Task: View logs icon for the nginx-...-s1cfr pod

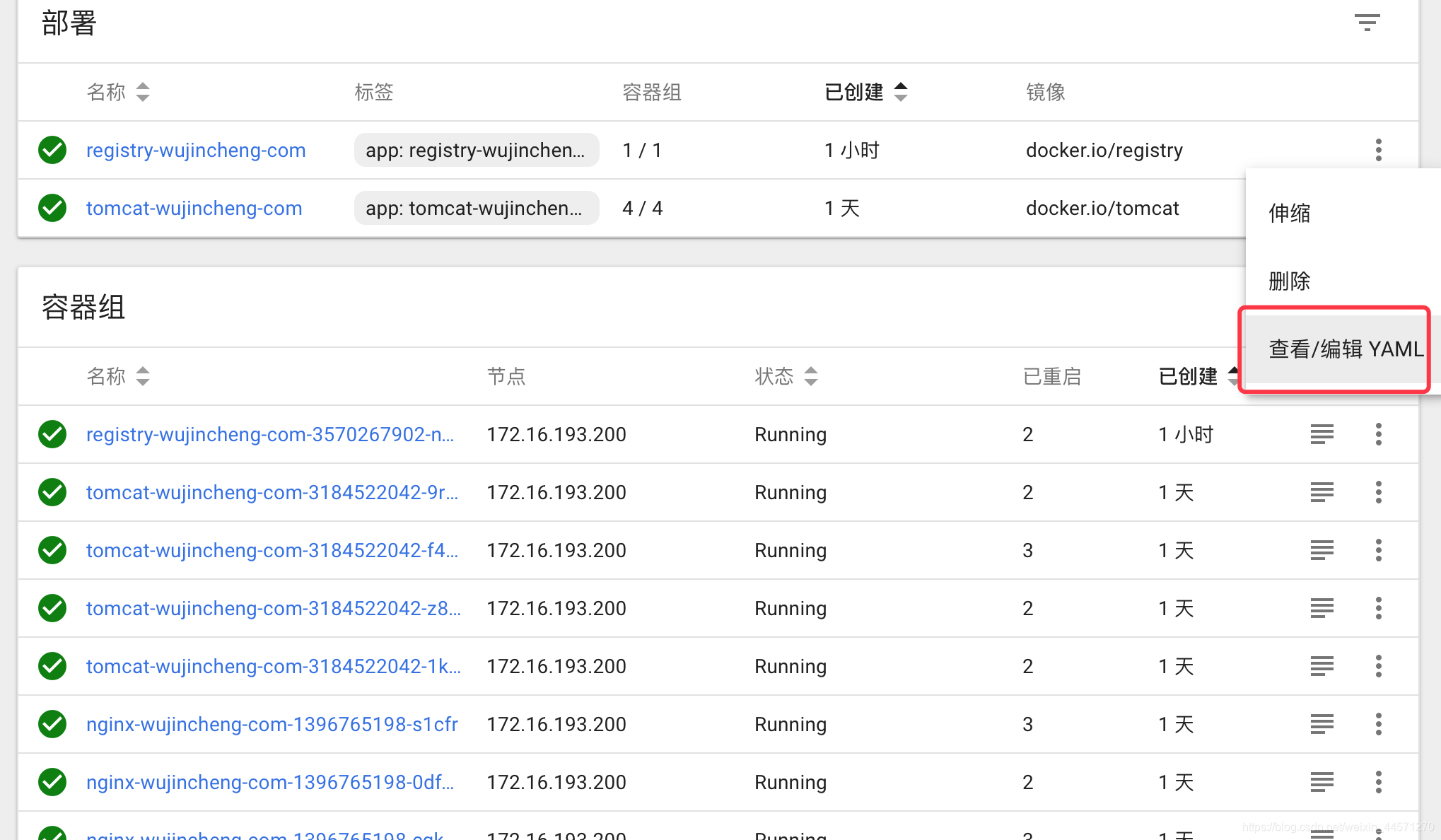Action: (1322, 724)
